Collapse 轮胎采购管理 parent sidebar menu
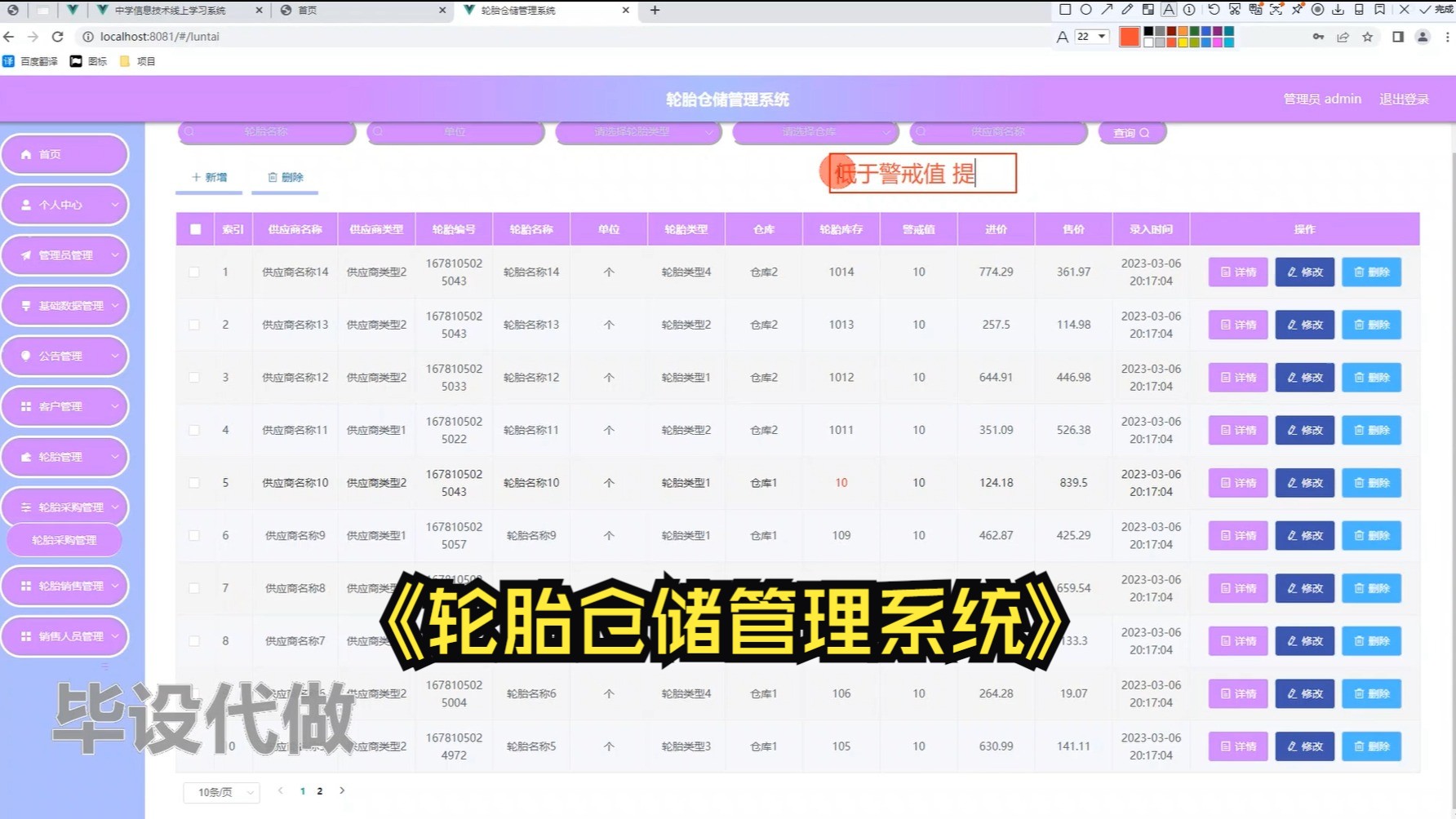Screen dimensions: 1456x819 click(64, 507)
